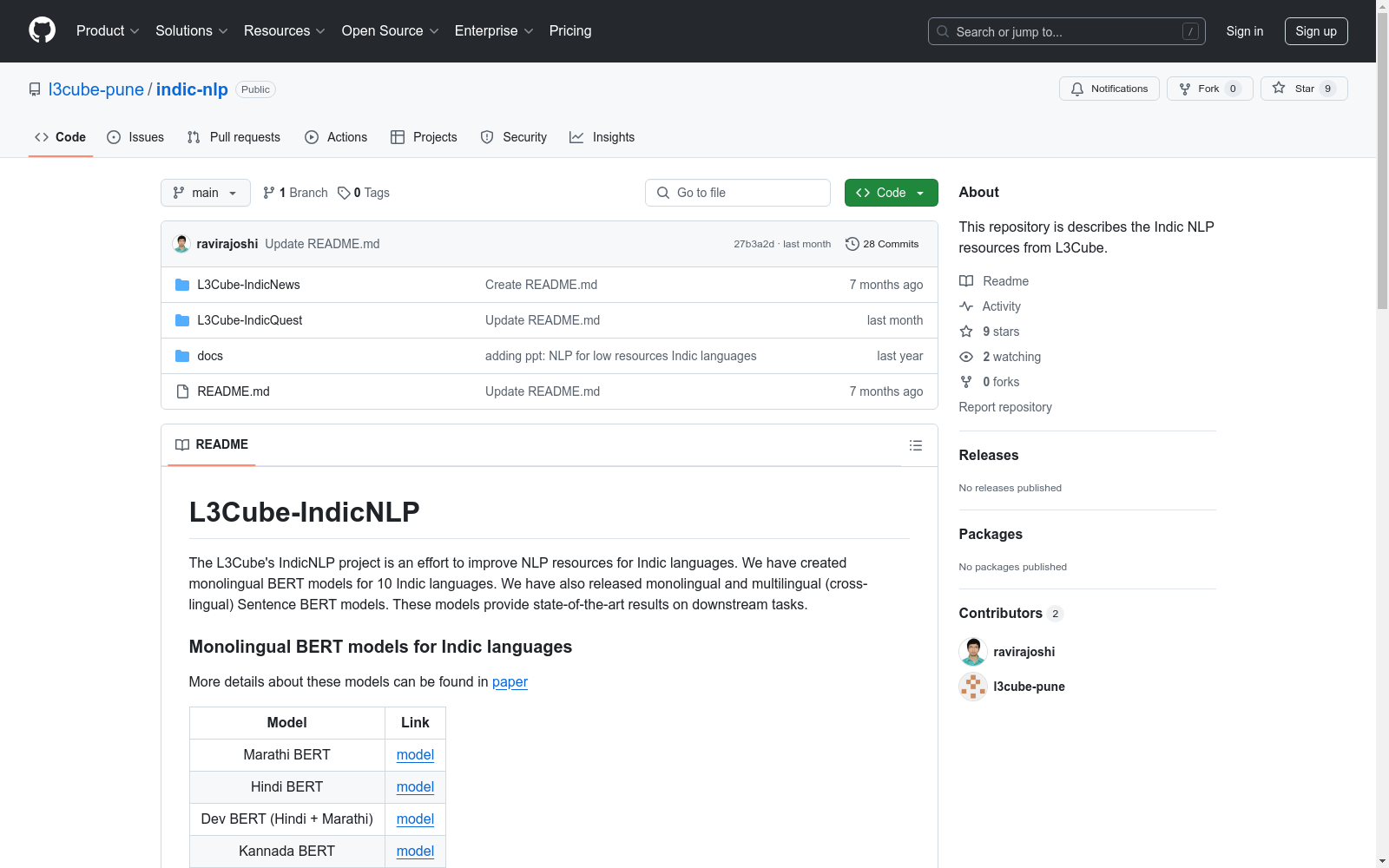Expand the green Code dropdown button
1389x868 pixels.
point(892,193)
